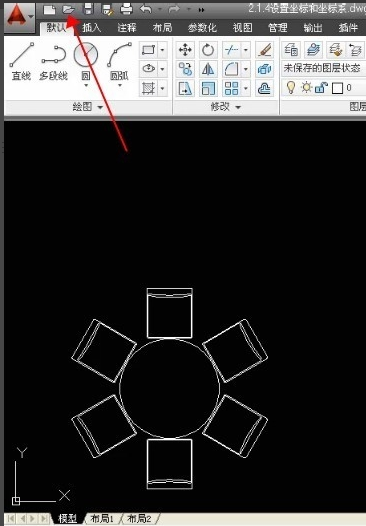Click the layer 0 color swatch
This screenshot has height=526, width=366.
click(x=337, y=88)
